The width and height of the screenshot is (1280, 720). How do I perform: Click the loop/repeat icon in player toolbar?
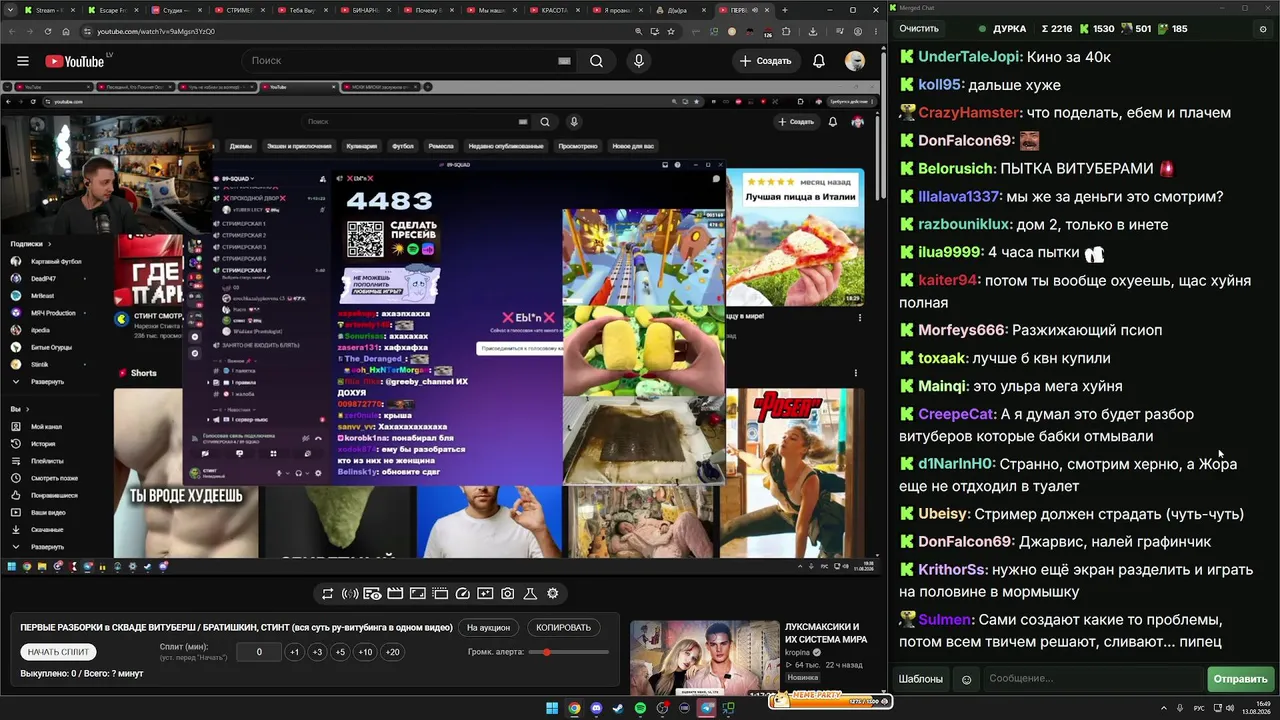pos(327,594)
